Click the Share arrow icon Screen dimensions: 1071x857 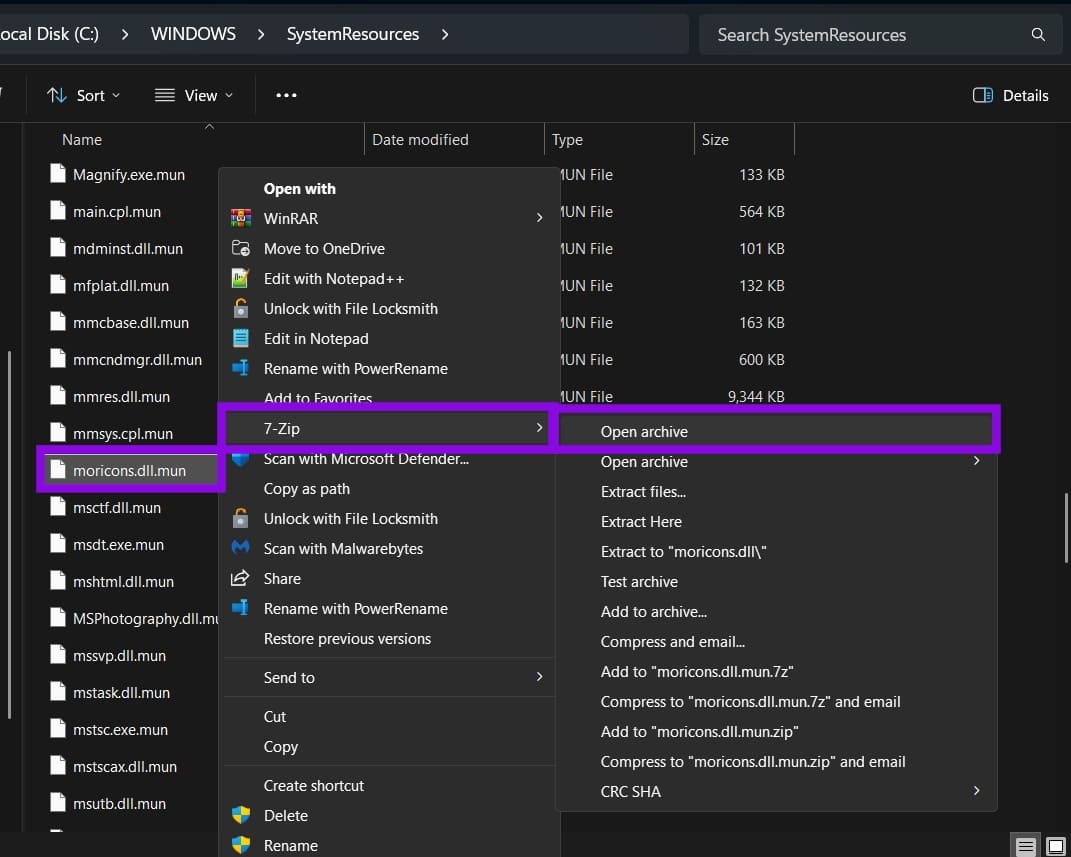tap(240, 578)
